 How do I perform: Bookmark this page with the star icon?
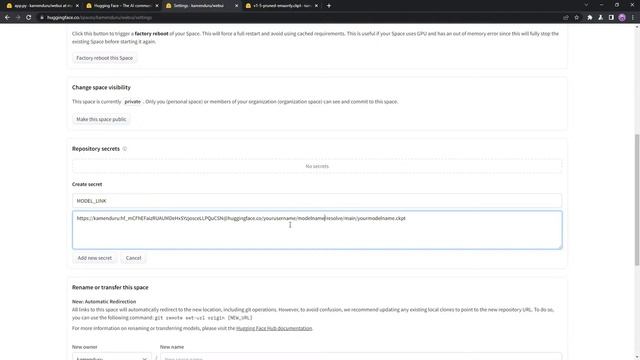pos(576,18)
